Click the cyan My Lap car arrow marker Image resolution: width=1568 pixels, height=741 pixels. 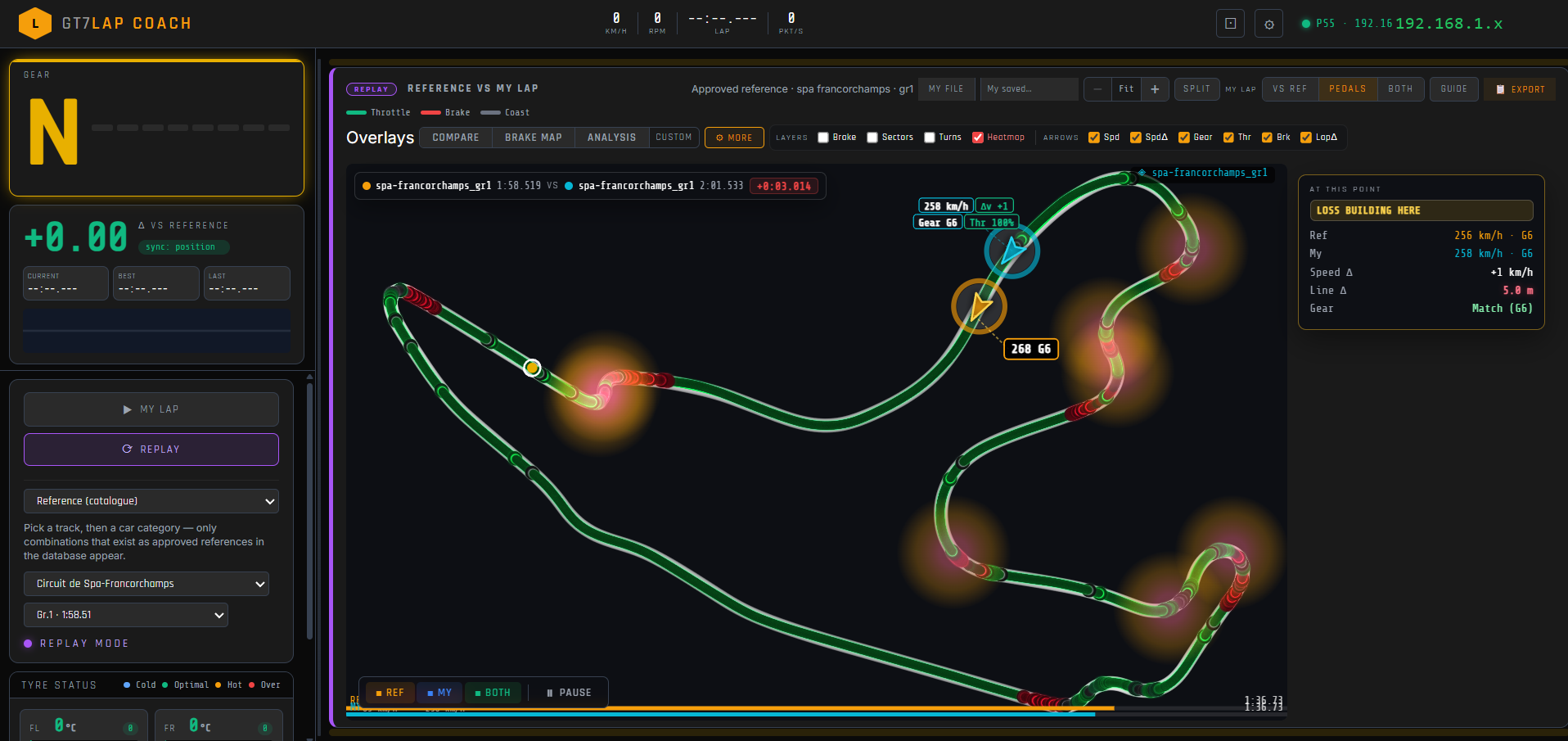(1012, 251)
